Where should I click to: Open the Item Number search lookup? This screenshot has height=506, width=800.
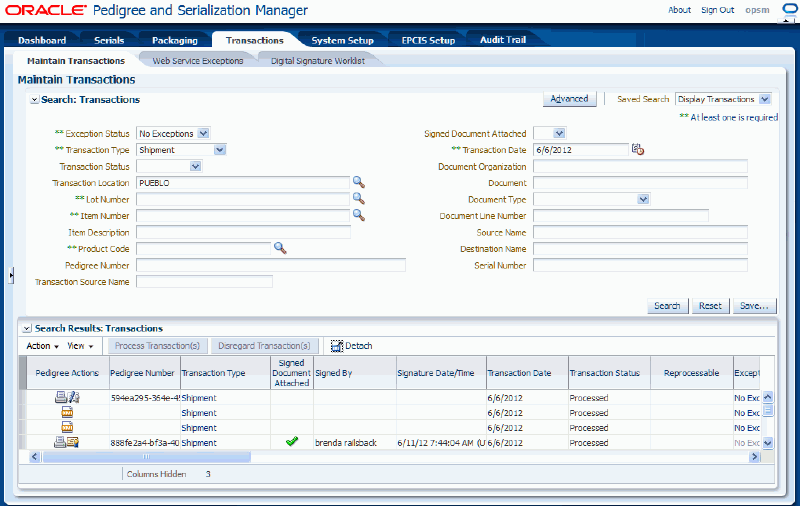pyautogui.click(x=359, y=215)
